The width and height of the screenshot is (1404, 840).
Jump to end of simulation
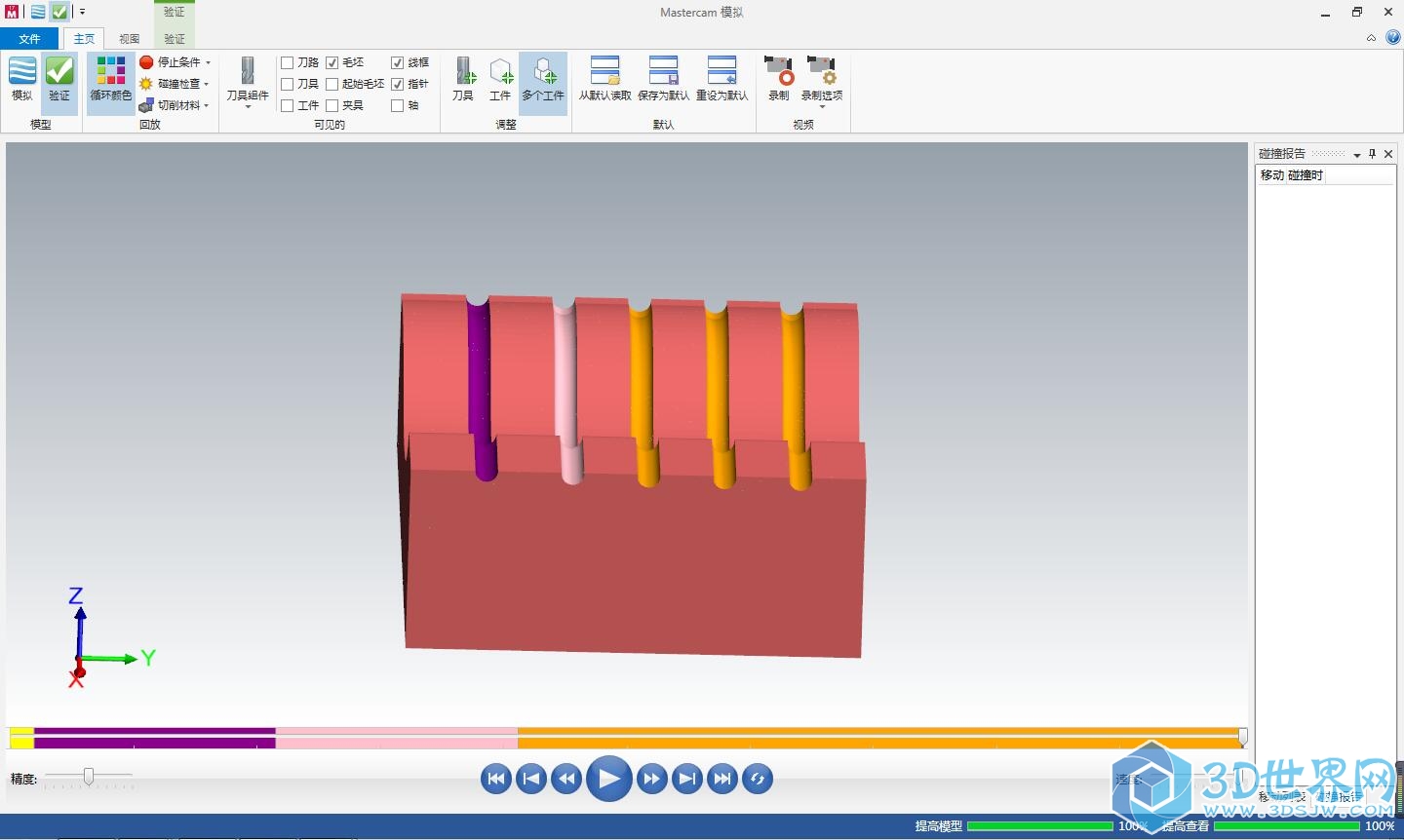click(x=722, y=779)
